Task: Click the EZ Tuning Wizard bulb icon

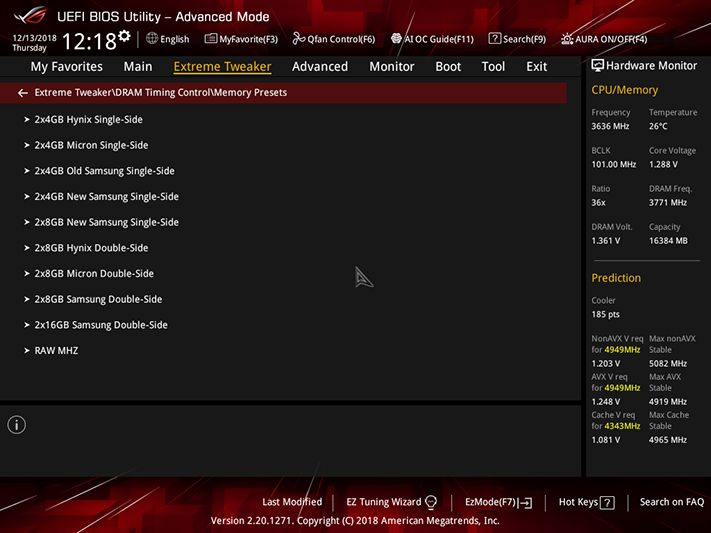Action: (x=431, y=502)
